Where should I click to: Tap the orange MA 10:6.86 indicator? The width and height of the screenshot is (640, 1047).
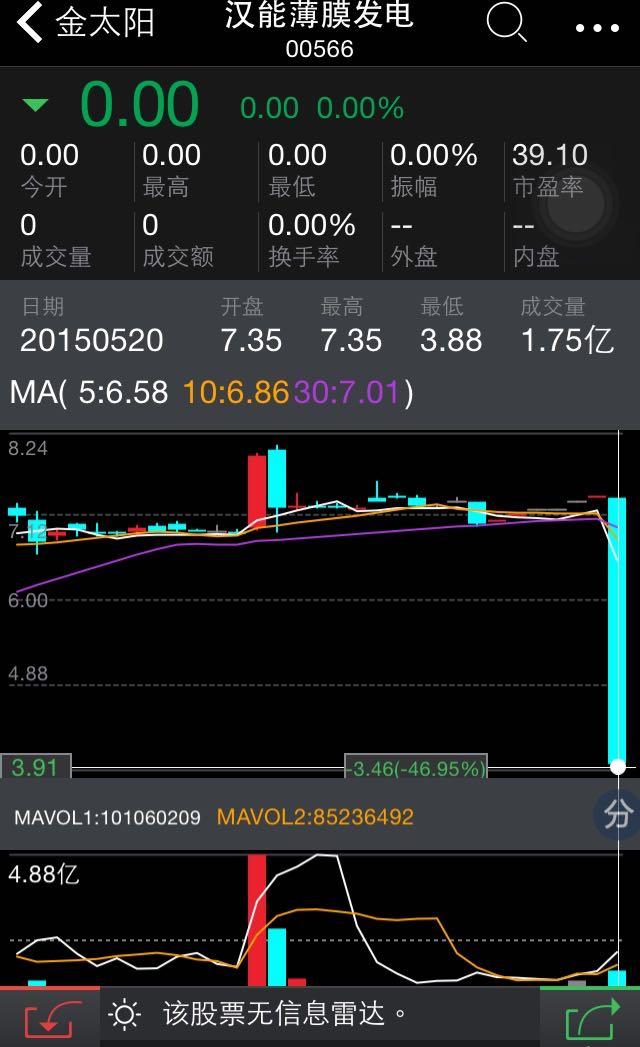click(x=235, y=393)
